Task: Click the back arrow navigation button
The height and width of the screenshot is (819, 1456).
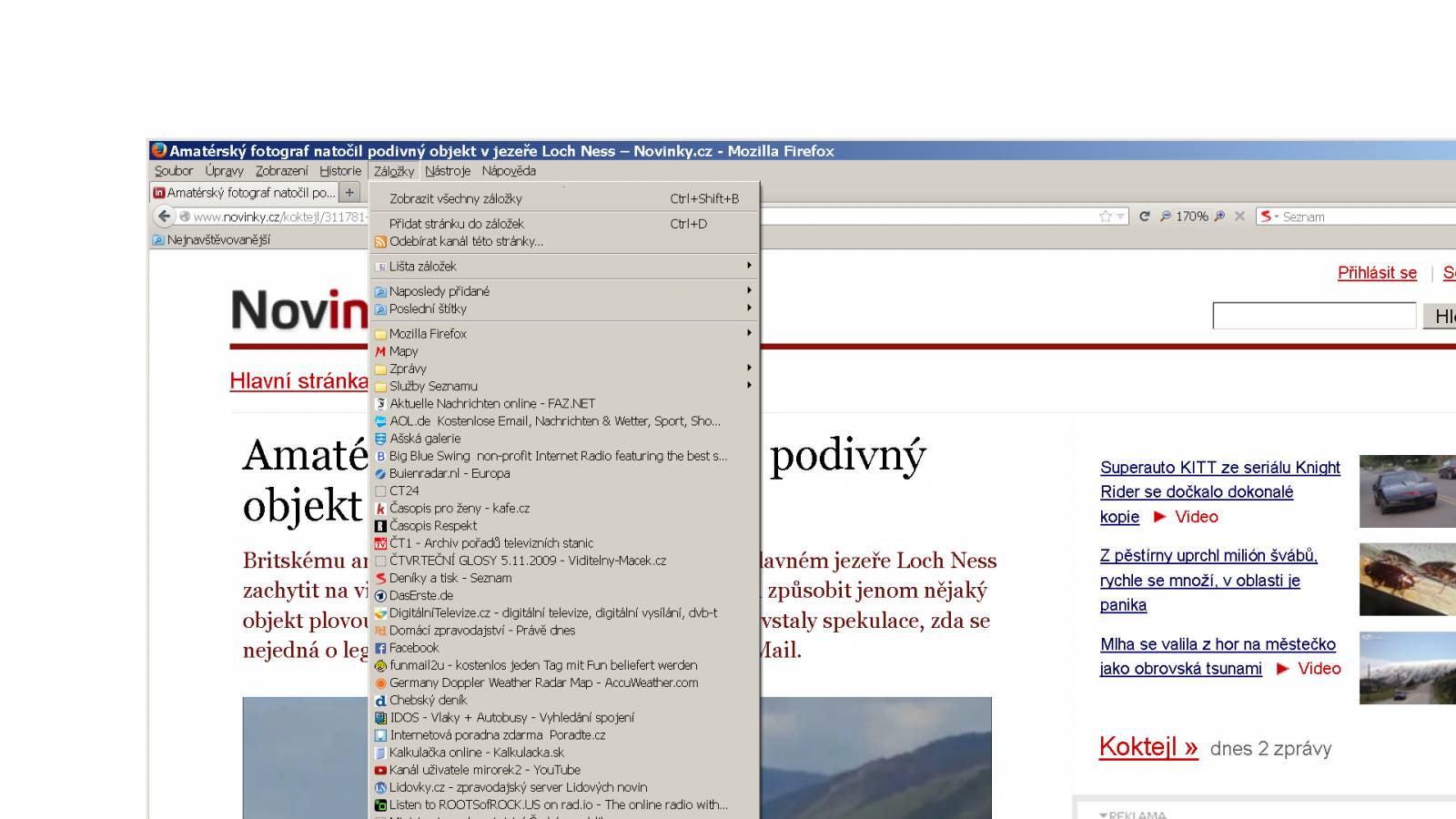Action: [x=164, y=217]
